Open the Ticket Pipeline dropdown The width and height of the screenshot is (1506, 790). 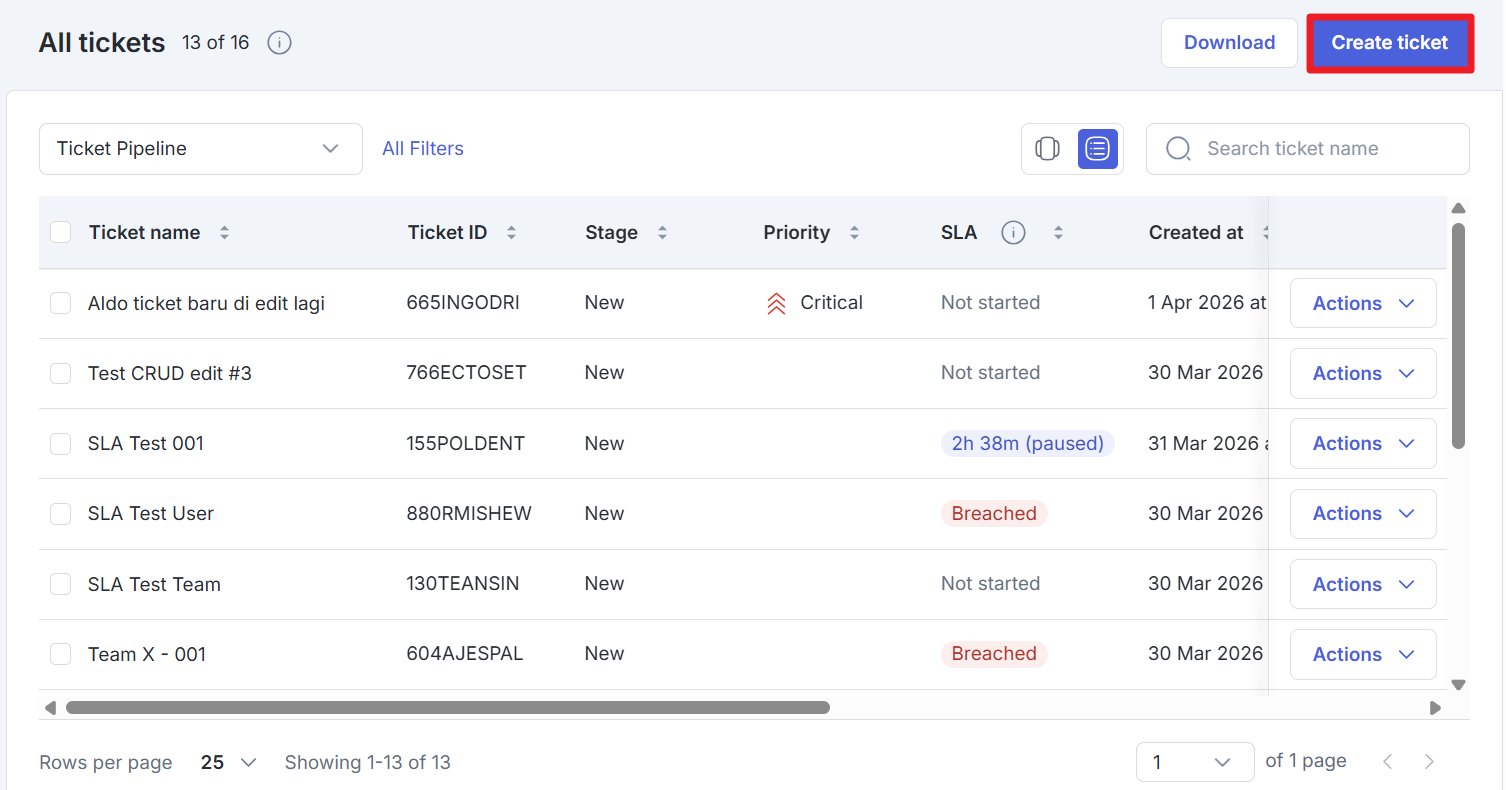point(200,149)
